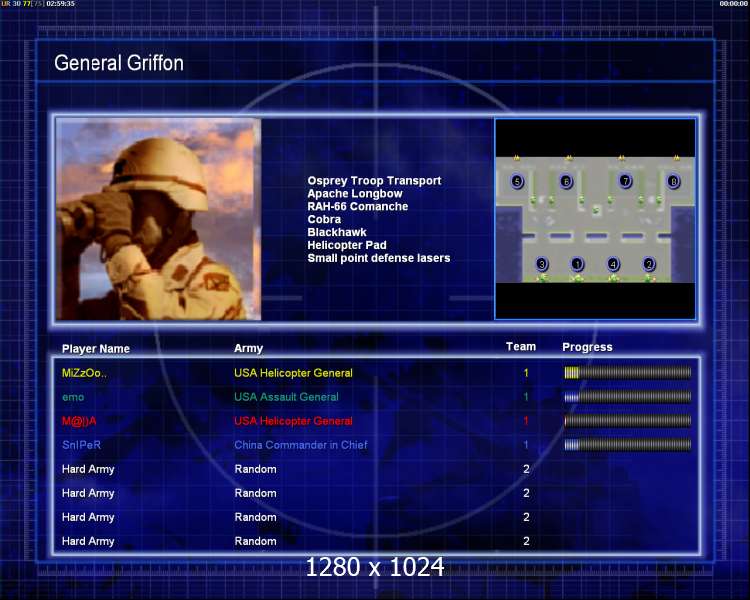Click red USA Helicopter General army

(293, 421)
